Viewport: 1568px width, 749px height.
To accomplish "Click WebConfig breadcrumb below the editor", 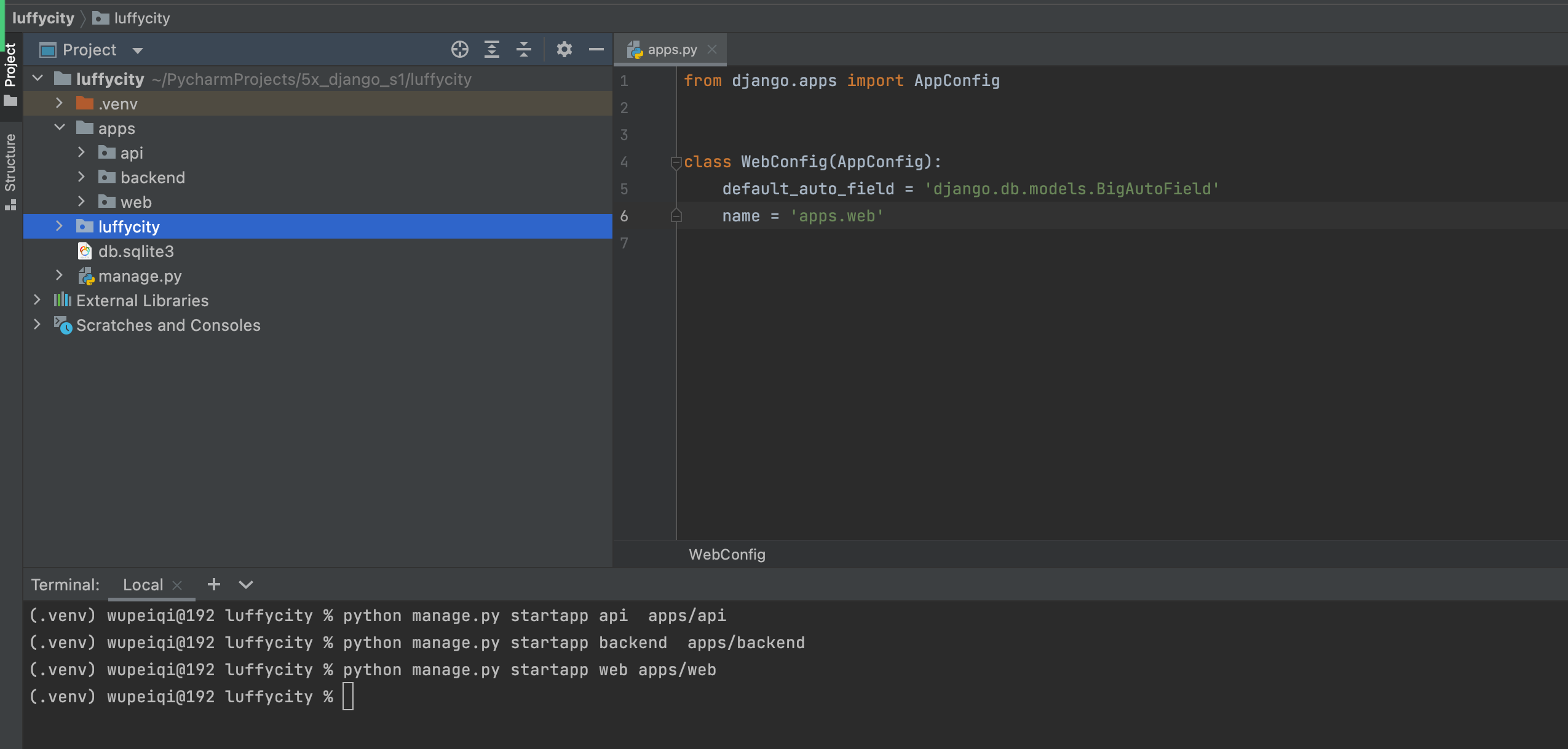I will (727, 554).
